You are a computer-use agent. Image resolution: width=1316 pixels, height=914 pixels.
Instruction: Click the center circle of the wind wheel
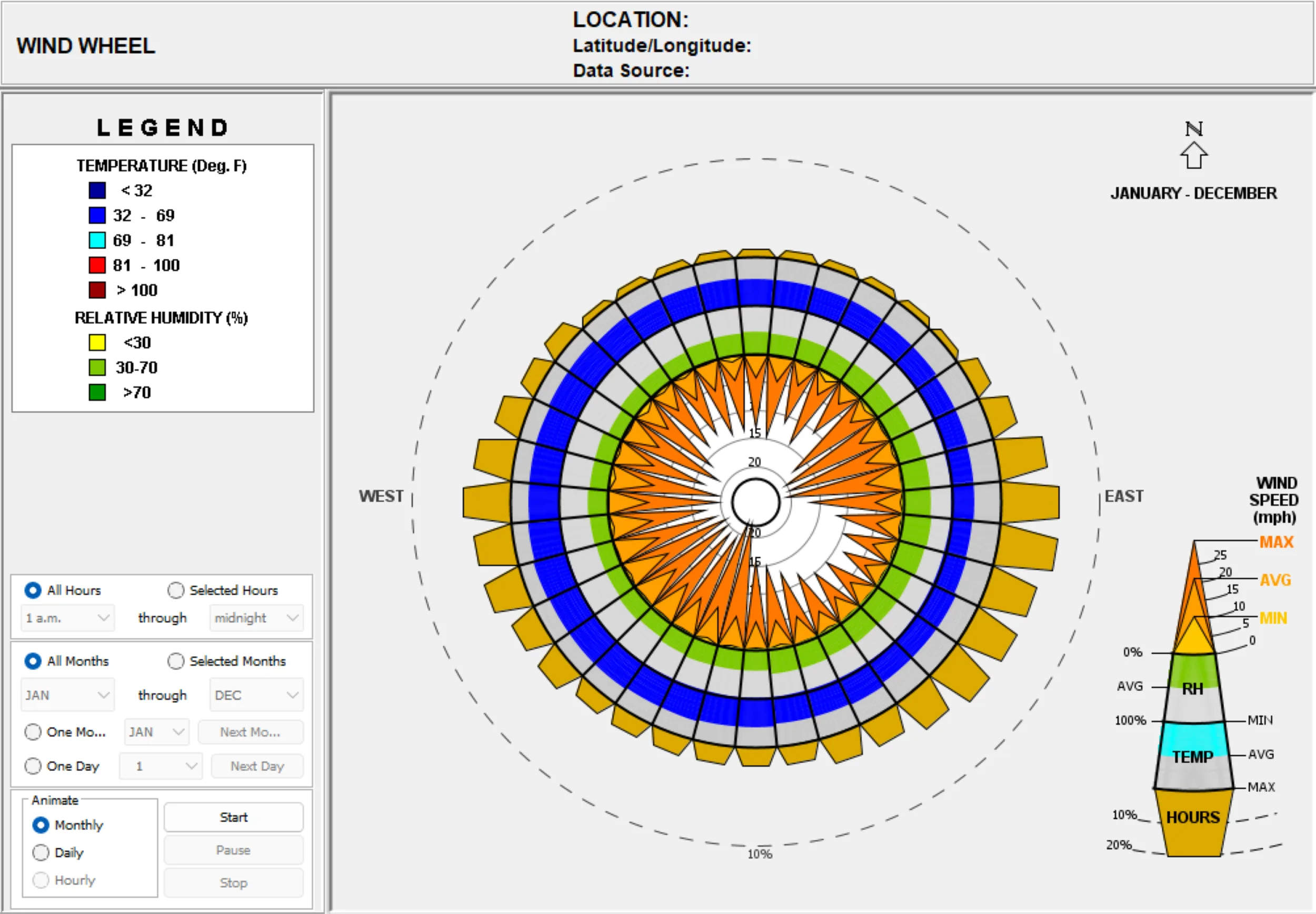[x=755, y=501]
